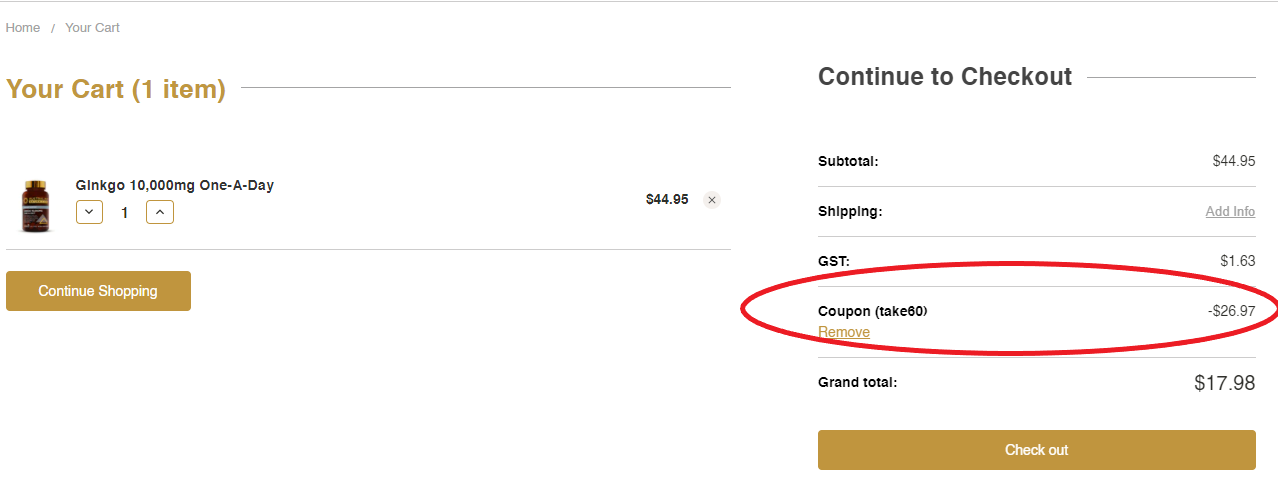1278x477 pixels.
Task: Click the Coupon (take60) label
Action: 873,312
